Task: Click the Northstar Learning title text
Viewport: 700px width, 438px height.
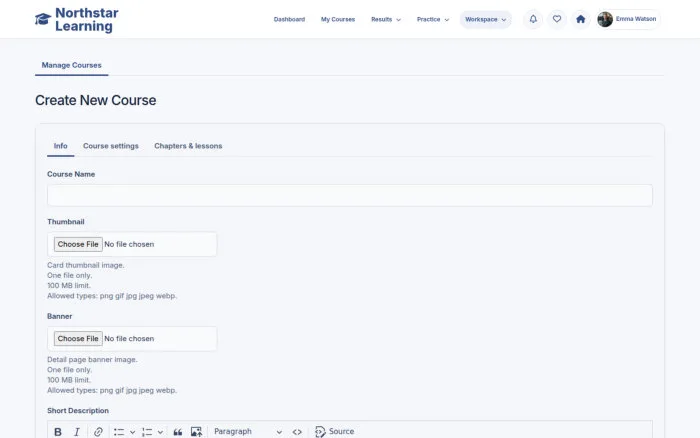Action: (87, 20)
